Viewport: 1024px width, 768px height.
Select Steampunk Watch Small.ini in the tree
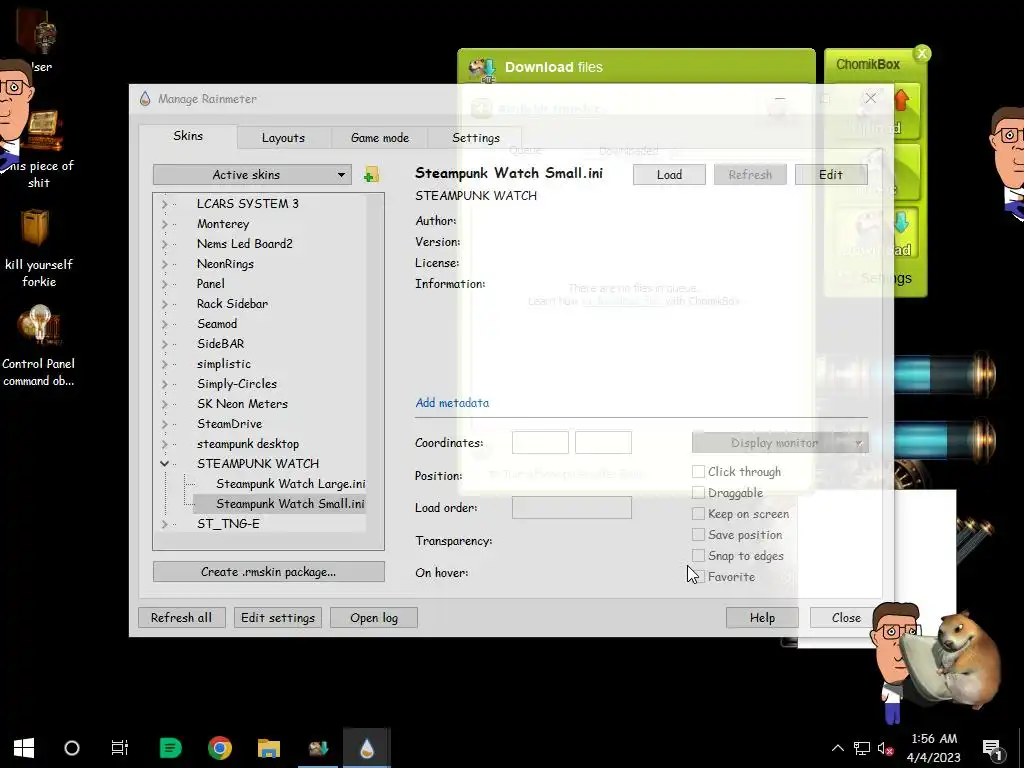(x=291, y=504)
